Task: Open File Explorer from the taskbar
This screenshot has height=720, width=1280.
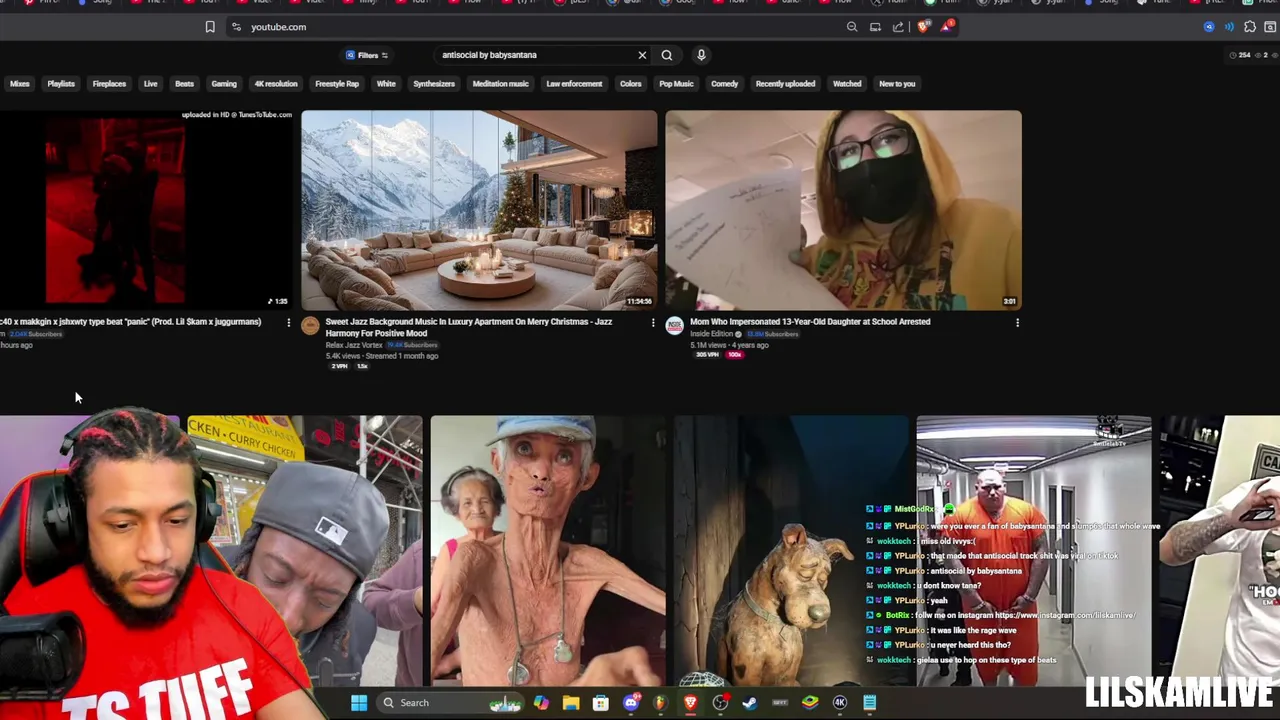Action: 571,703
